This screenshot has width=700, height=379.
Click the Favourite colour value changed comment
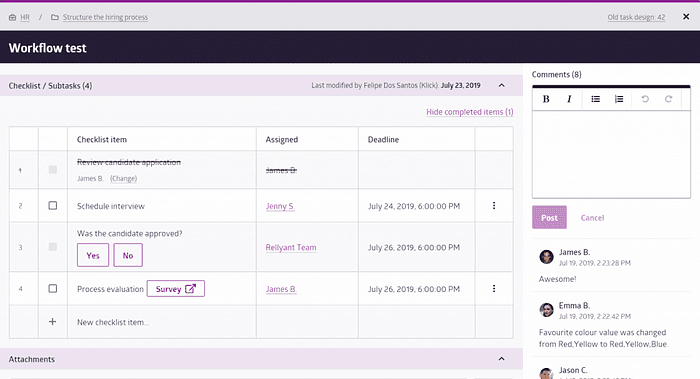604,338
